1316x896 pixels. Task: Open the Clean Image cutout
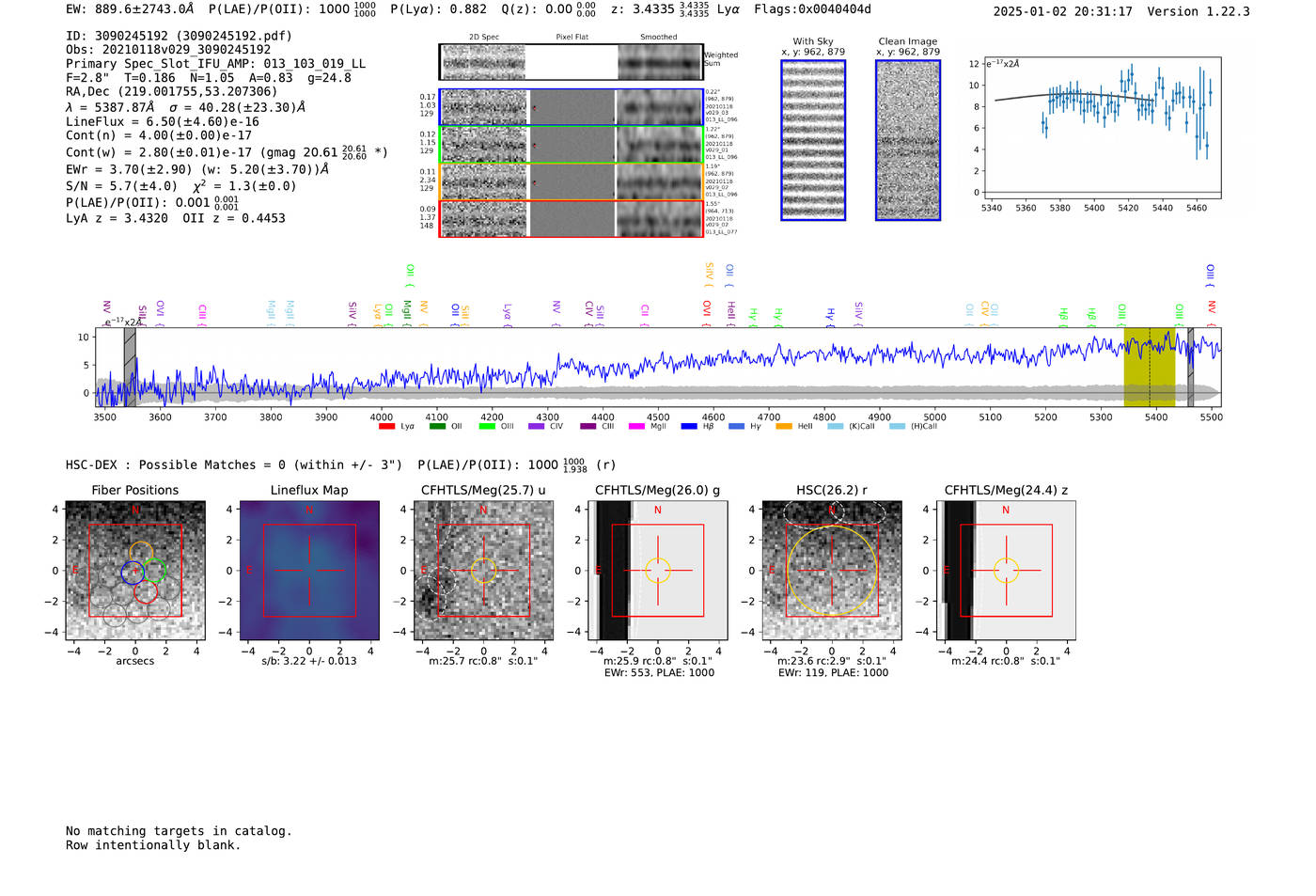(x=908, y=140)
